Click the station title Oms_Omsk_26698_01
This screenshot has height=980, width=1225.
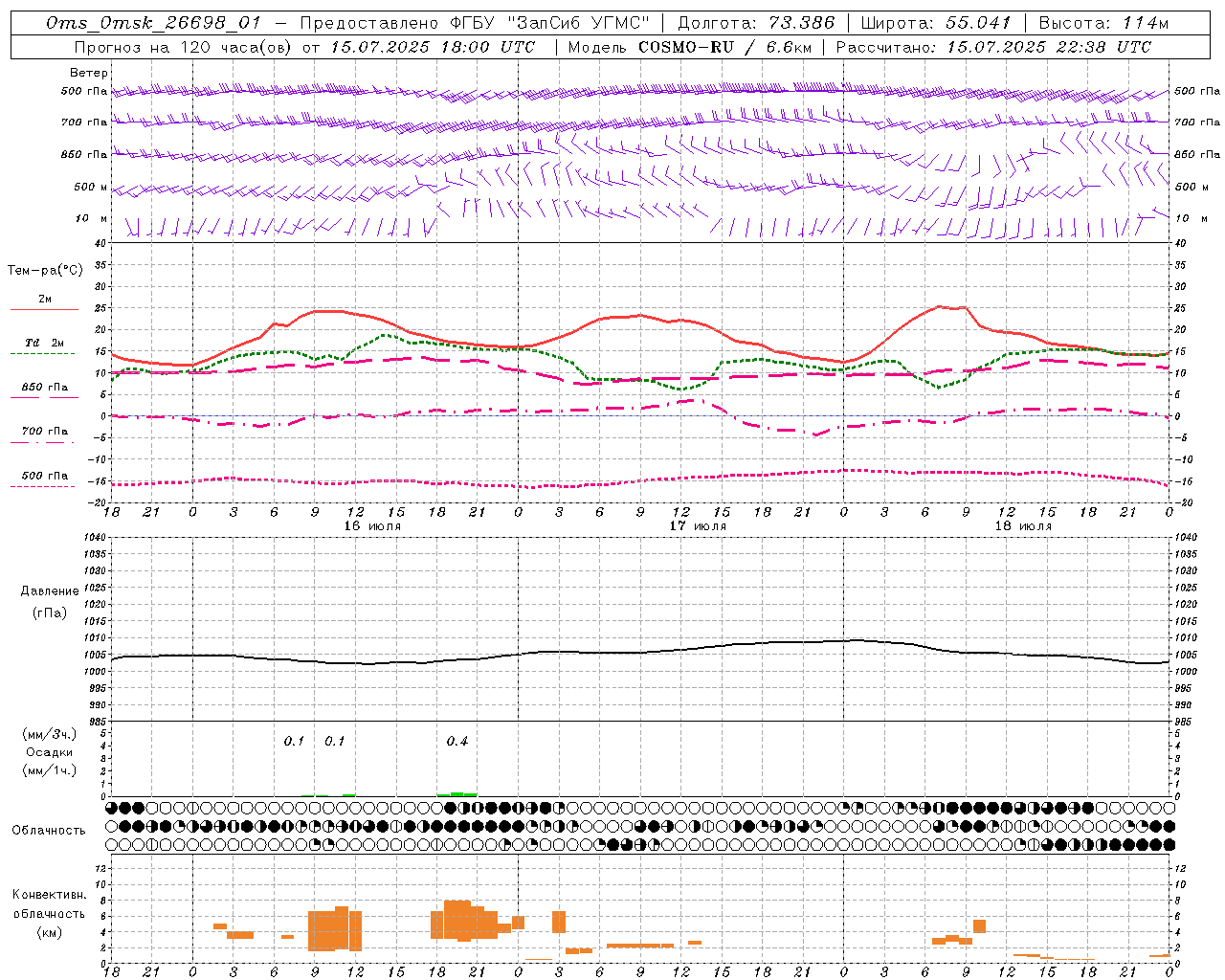(152, 23)
